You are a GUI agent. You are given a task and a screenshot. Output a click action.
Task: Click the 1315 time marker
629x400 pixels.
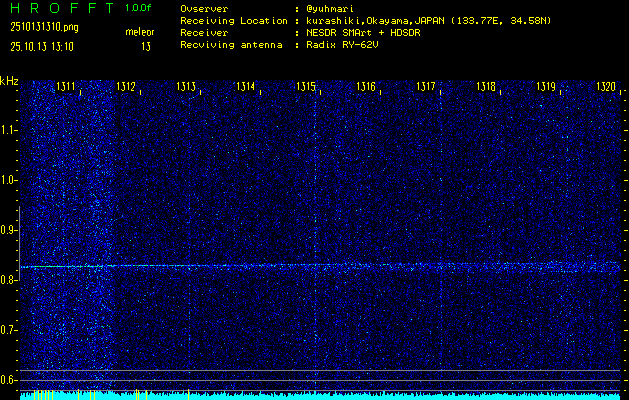[306, 88]
